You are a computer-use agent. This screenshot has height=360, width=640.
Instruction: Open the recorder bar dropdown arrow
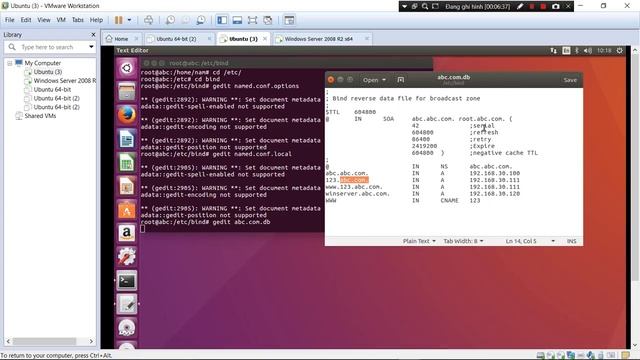pyautogui.click(x=404, y=7)
